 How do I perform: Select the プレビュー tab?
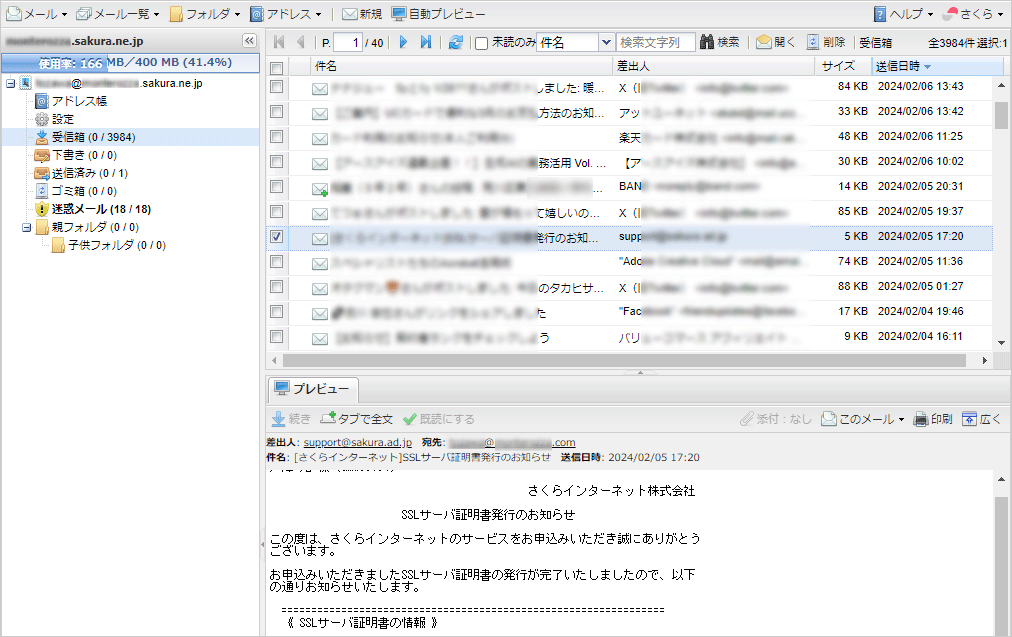(x=313, y=389)
